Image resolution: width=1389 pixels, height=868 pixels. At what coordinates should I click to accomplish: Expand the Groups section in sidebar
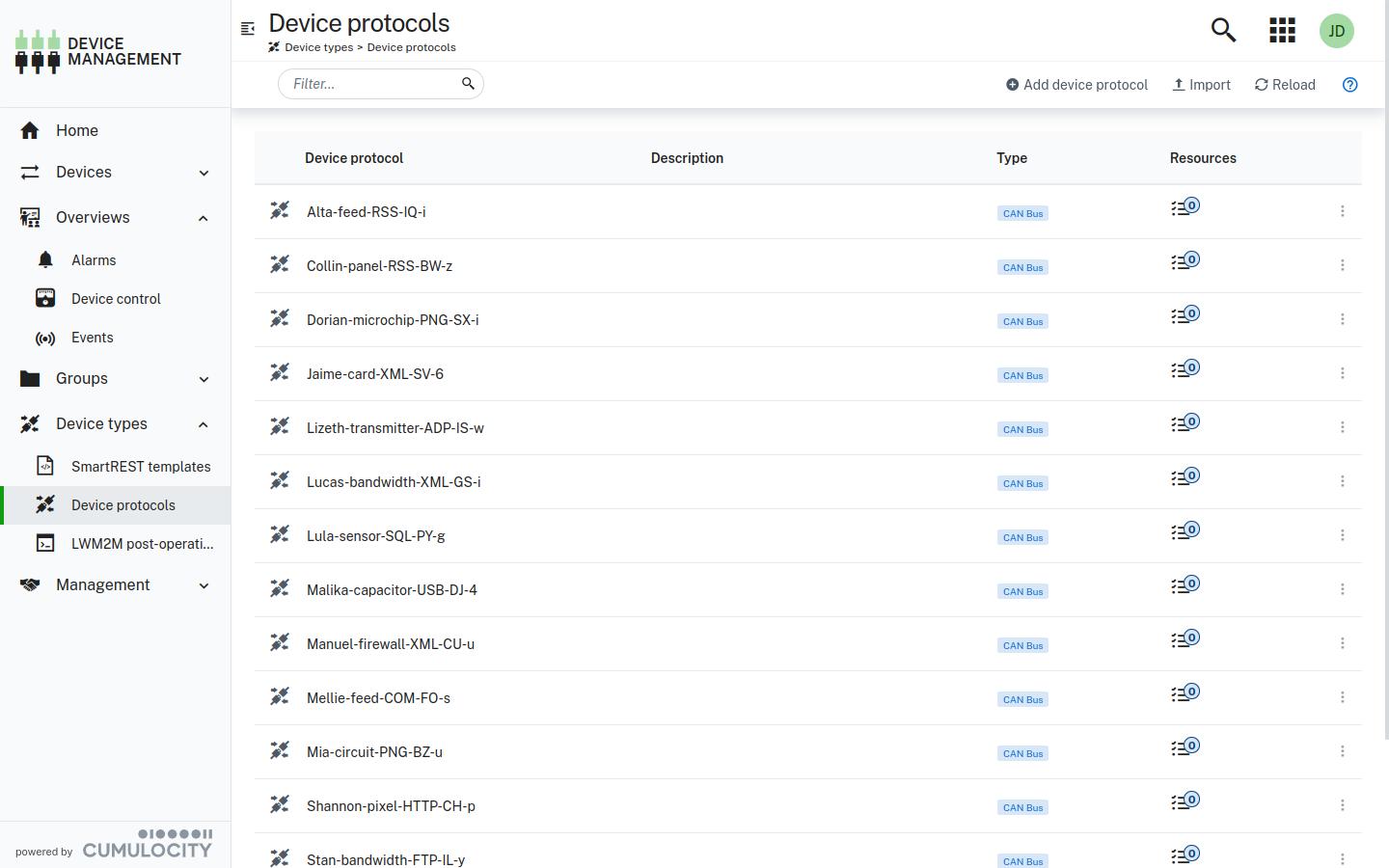pyautogui.click(x=116, y=378)
